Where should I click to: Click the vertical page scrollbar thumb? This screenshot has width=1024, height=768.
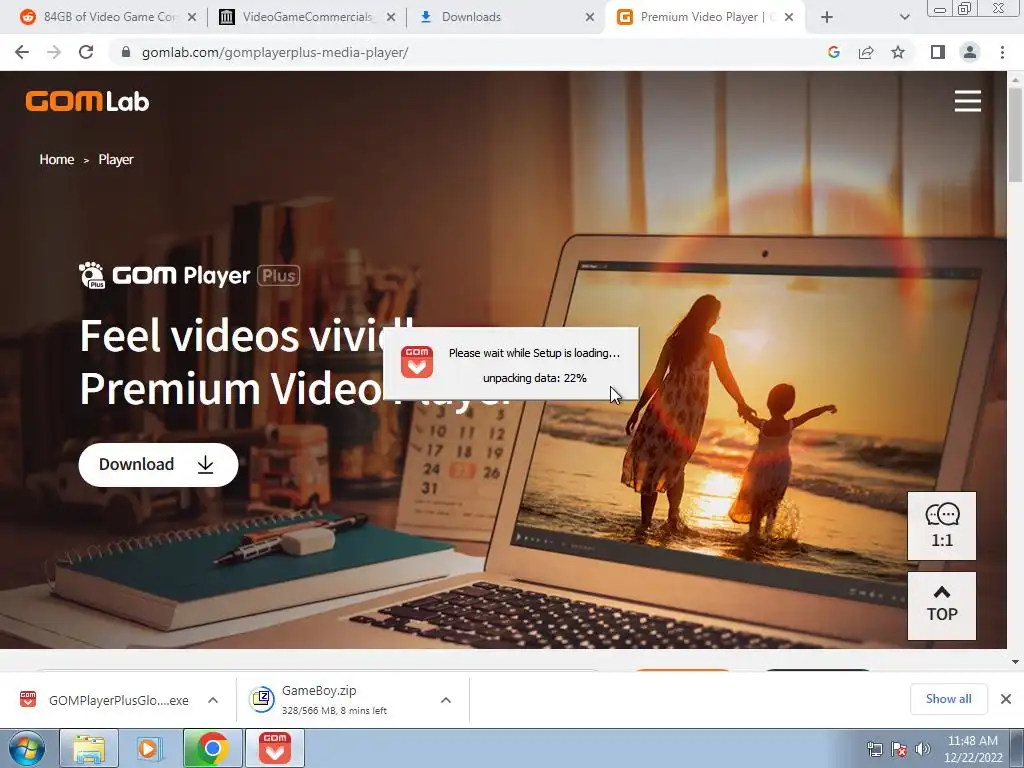pos(1015,134)
